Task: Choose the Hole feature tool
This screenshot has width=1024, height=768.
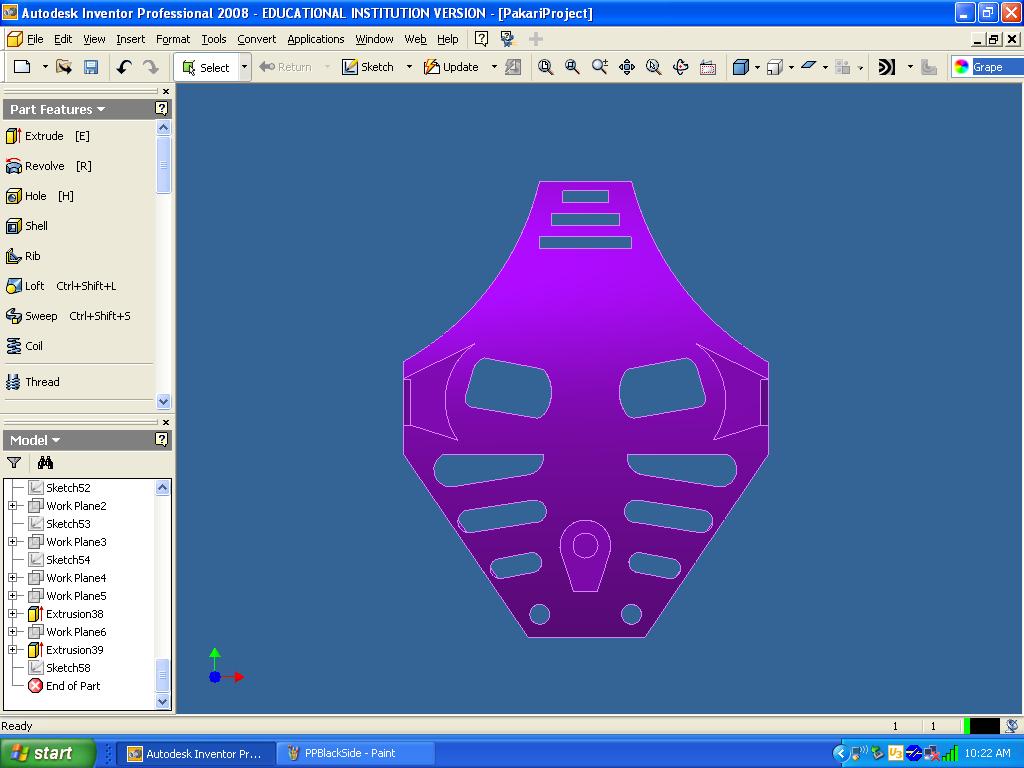Action: [36, 196]
